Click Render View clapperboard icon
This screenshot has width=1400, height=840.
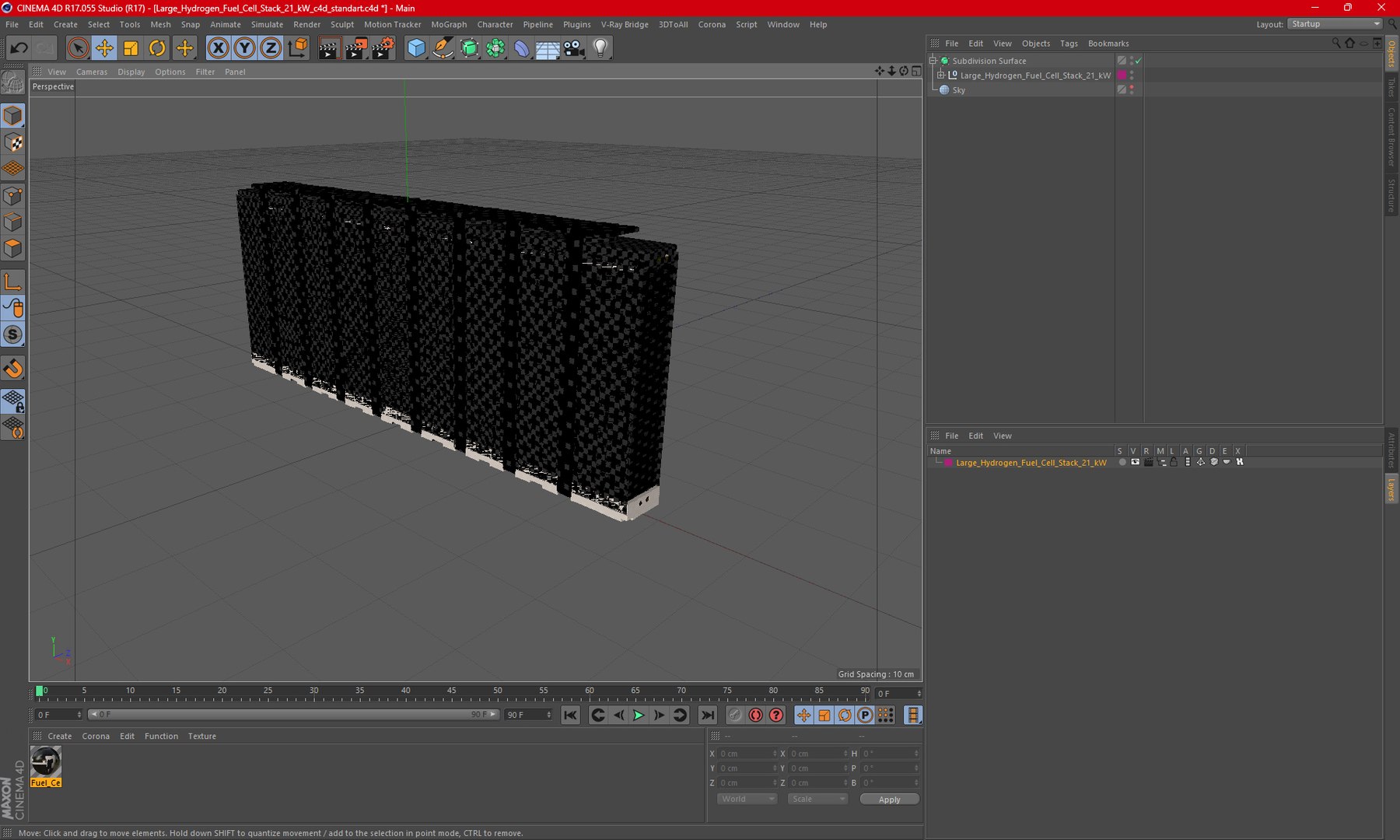point(328,48)
